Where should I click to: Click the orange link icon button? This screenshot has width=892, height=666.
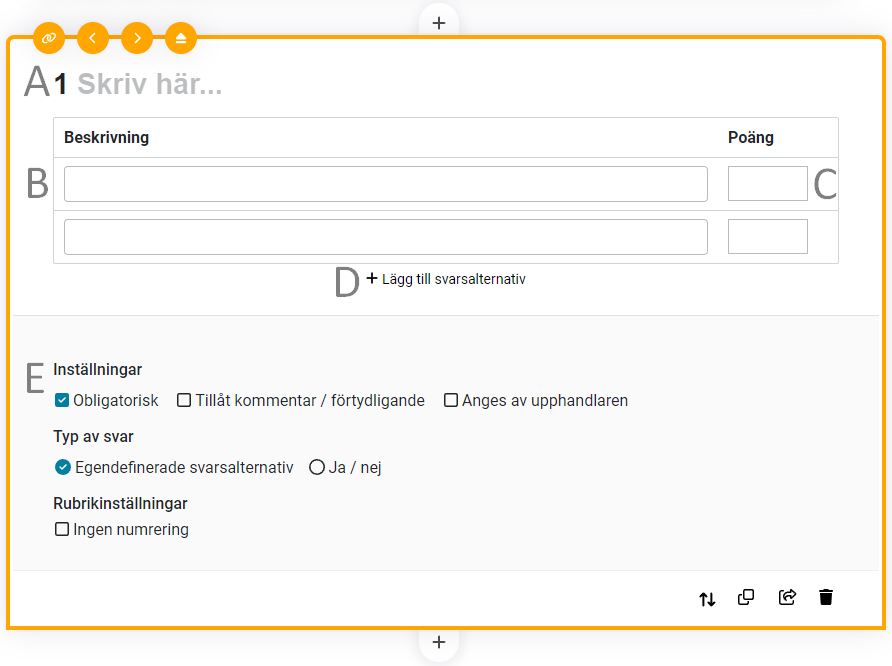(48, 39)
